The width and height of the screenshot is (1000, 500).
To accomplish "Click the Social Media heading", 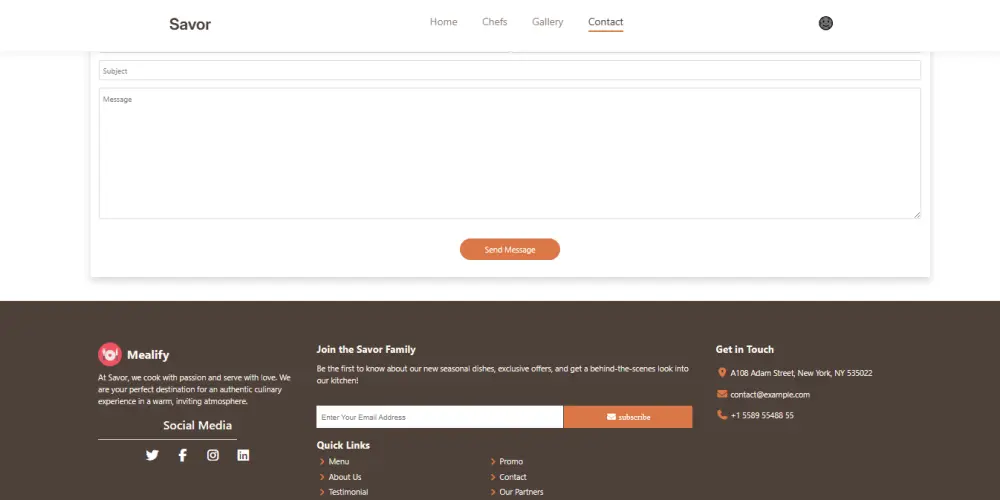I will coord(197,425).
